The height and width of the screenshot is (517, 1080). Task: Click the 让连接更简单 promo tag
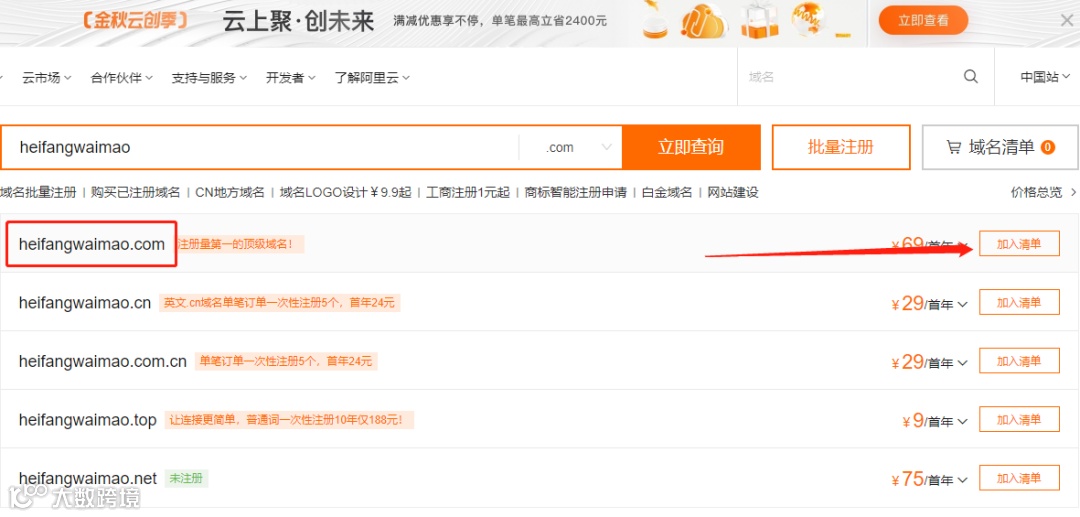pyautogui.click(x=289, y=419)
